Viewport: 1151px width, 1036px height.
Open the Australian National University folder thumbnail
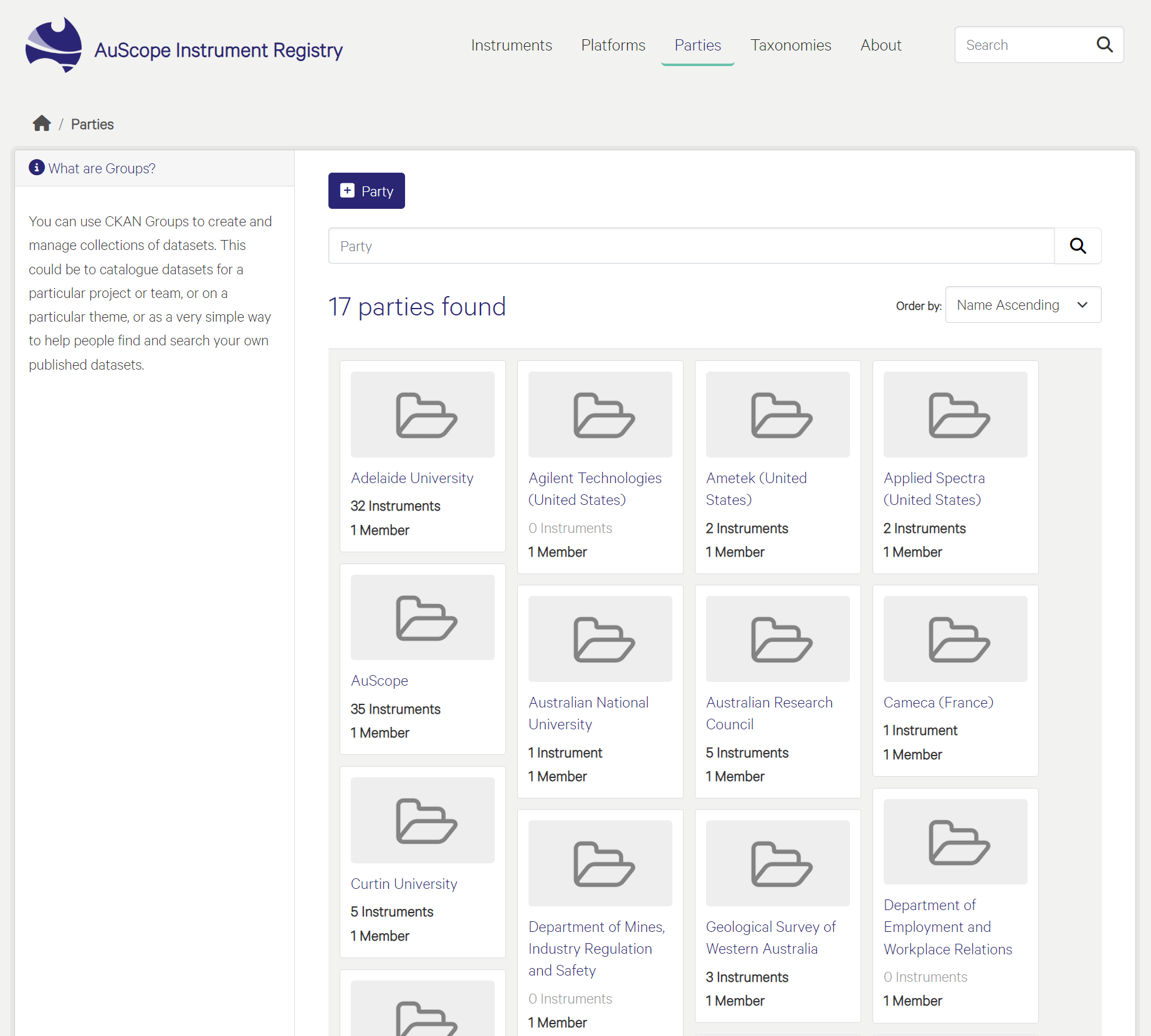600,639
